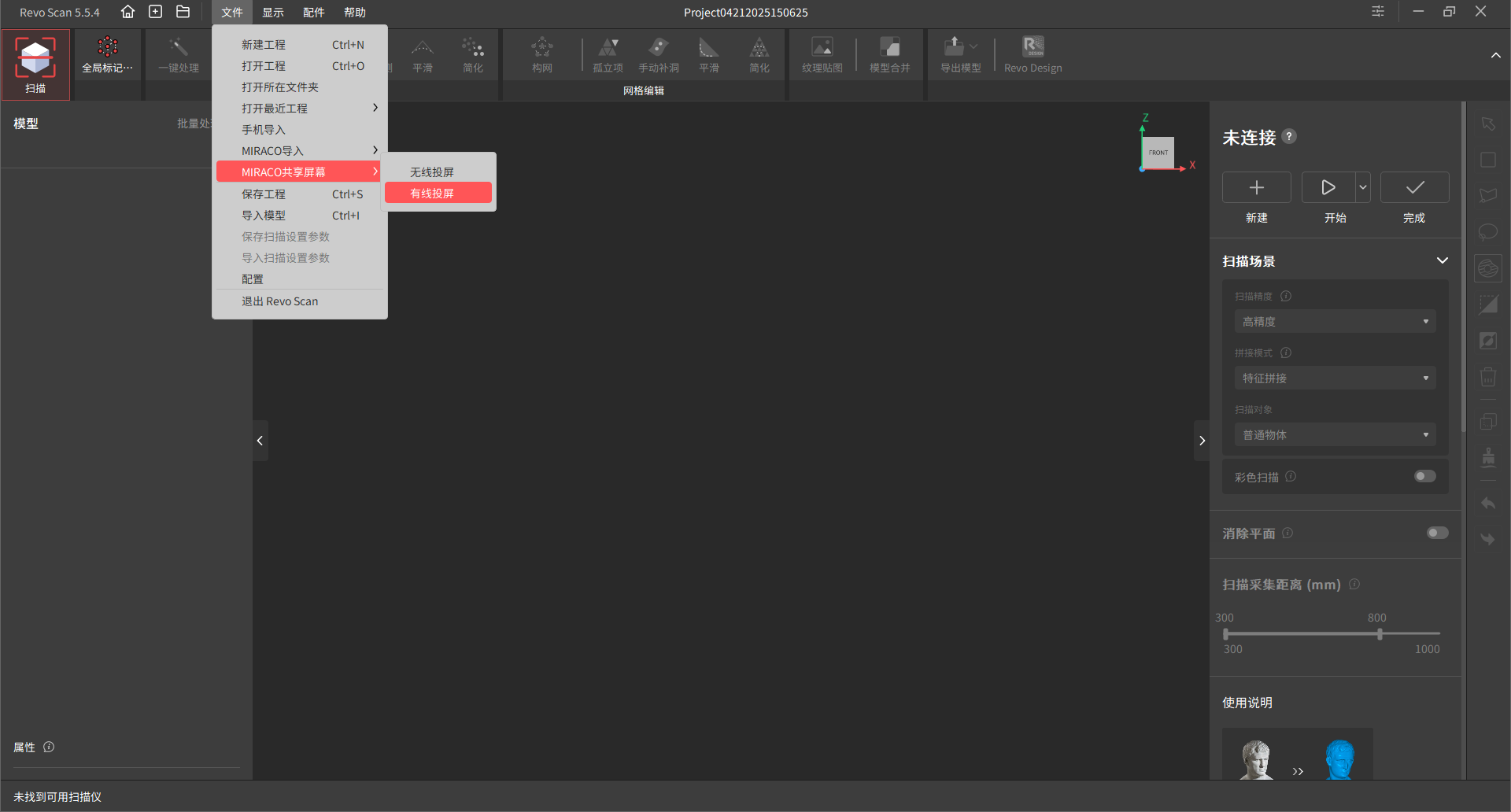
Task: Open the 帮助 menu
Action: [x=355, y=12]
